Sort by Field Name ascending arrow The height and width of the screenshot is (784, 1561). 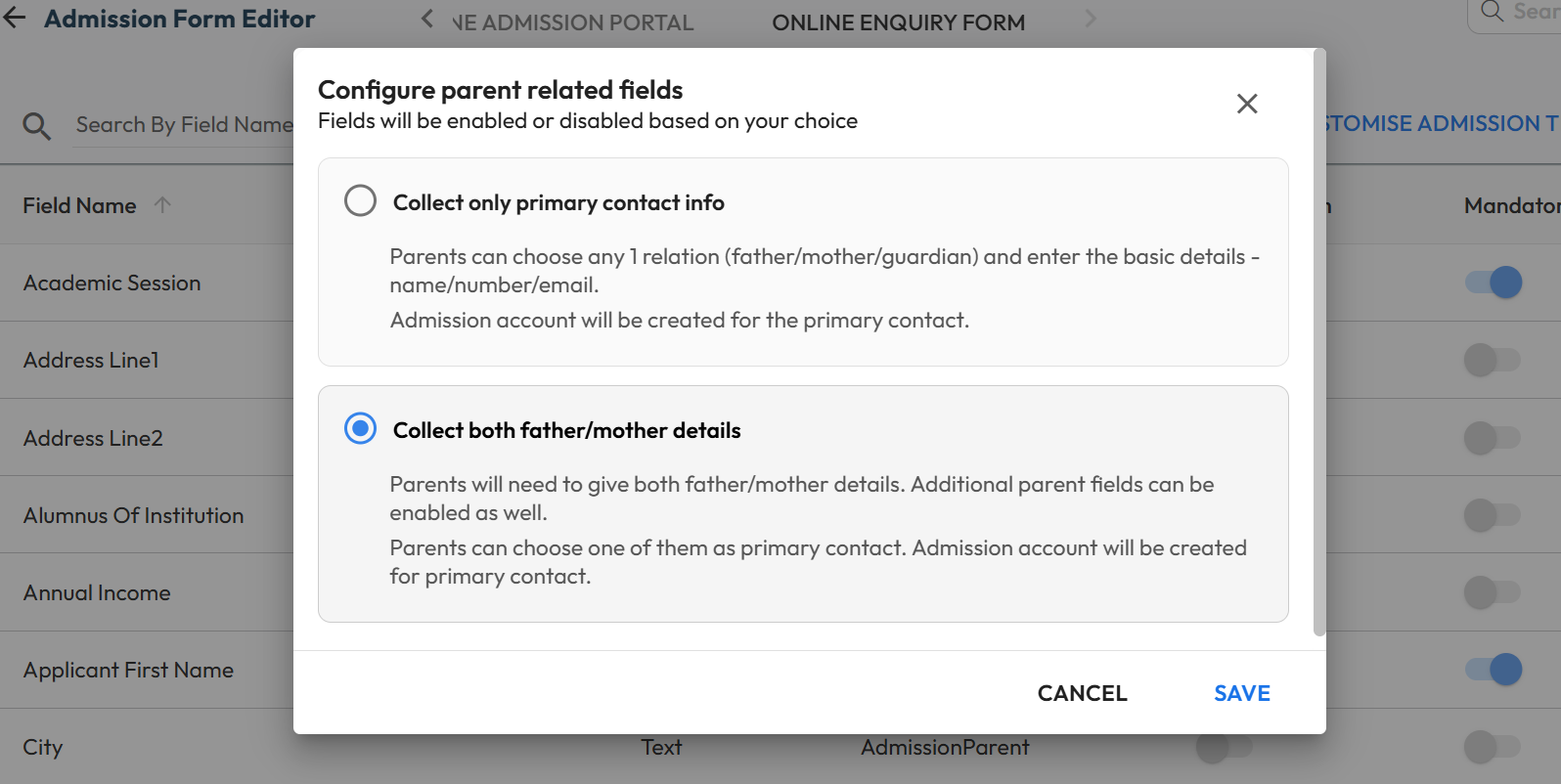coord(162,204)
